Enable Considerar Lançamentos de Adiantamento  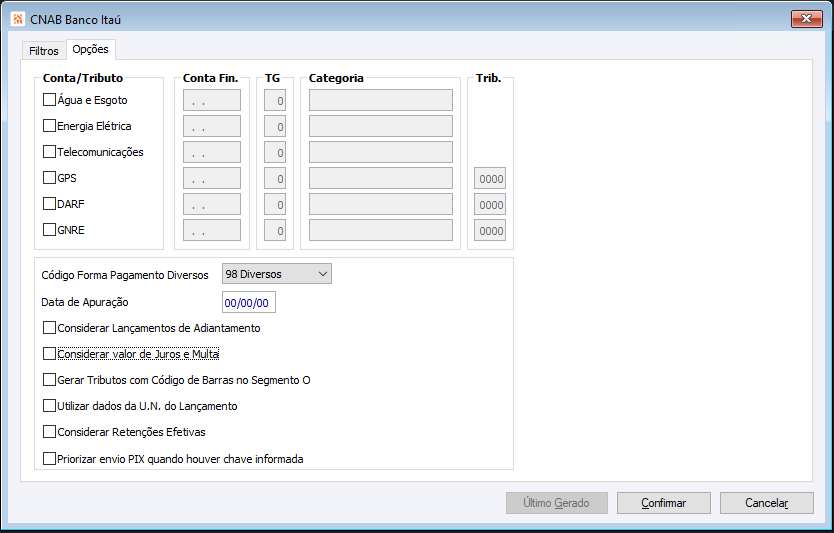49,328
